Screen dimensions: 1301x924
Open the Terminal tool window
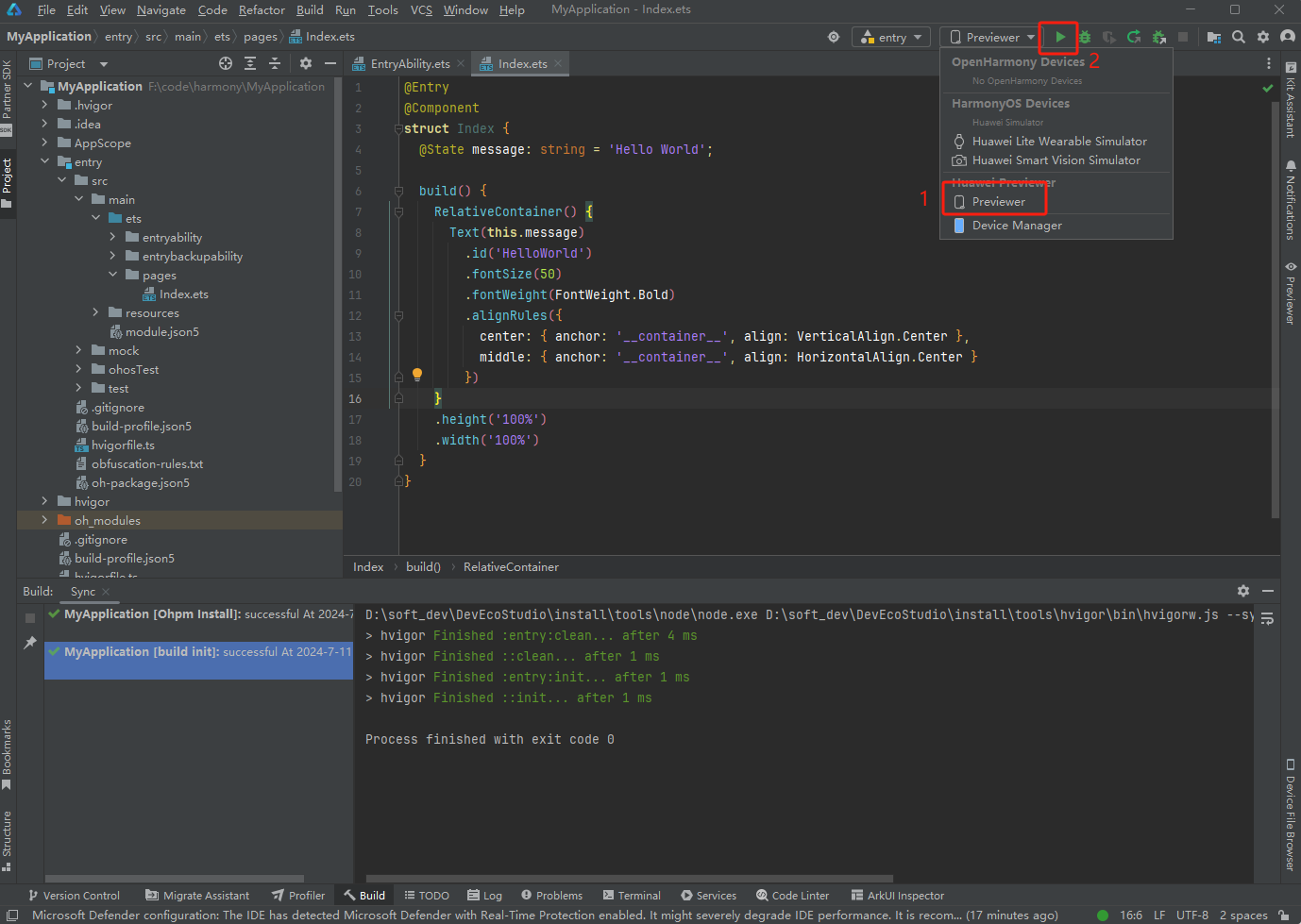[630, 896]
